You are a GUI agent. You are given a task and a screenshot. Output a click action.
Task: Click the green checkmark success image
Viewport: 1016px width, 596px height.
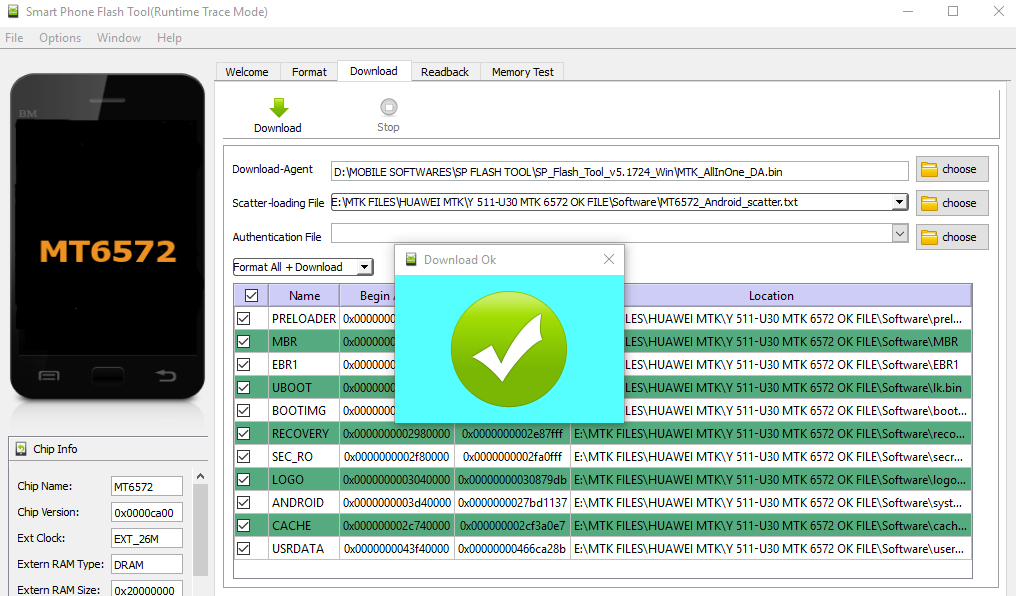tap(509, 349)
